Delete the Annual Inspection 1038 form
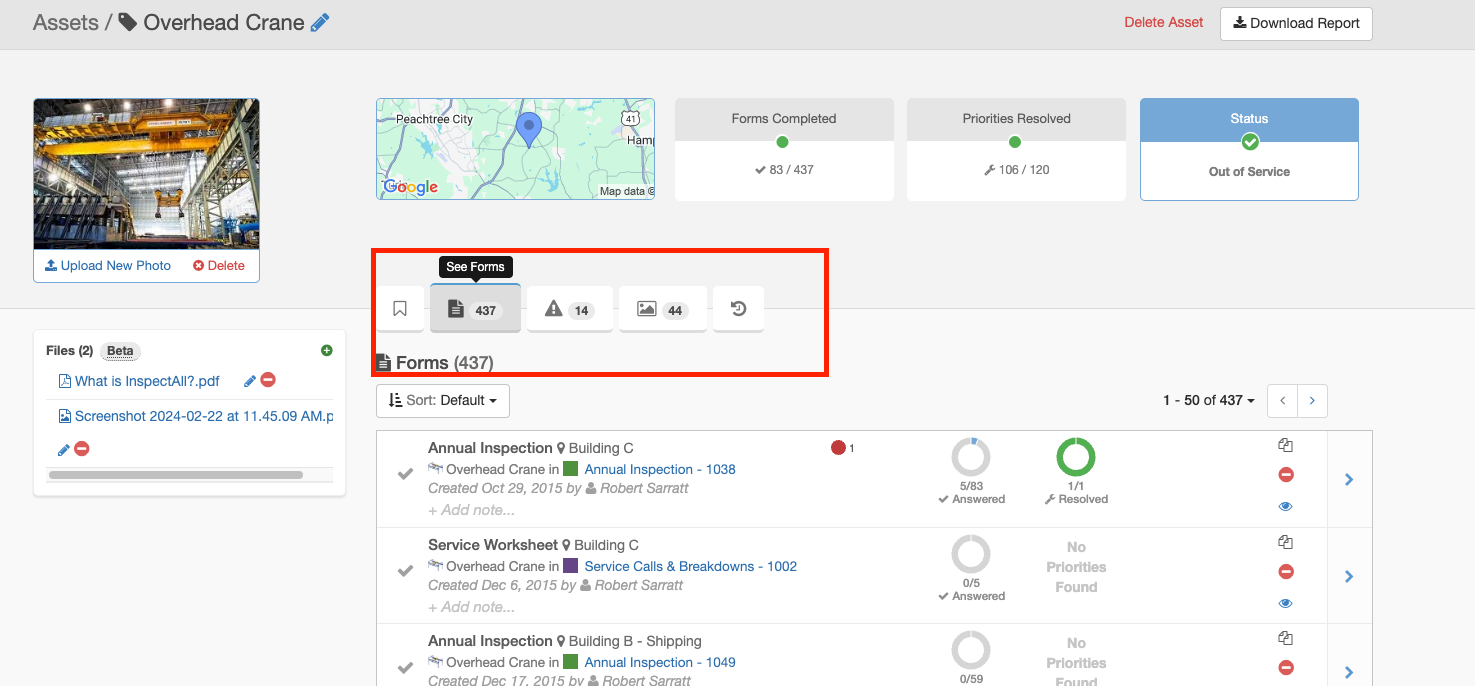 (x=1286, y=475)
